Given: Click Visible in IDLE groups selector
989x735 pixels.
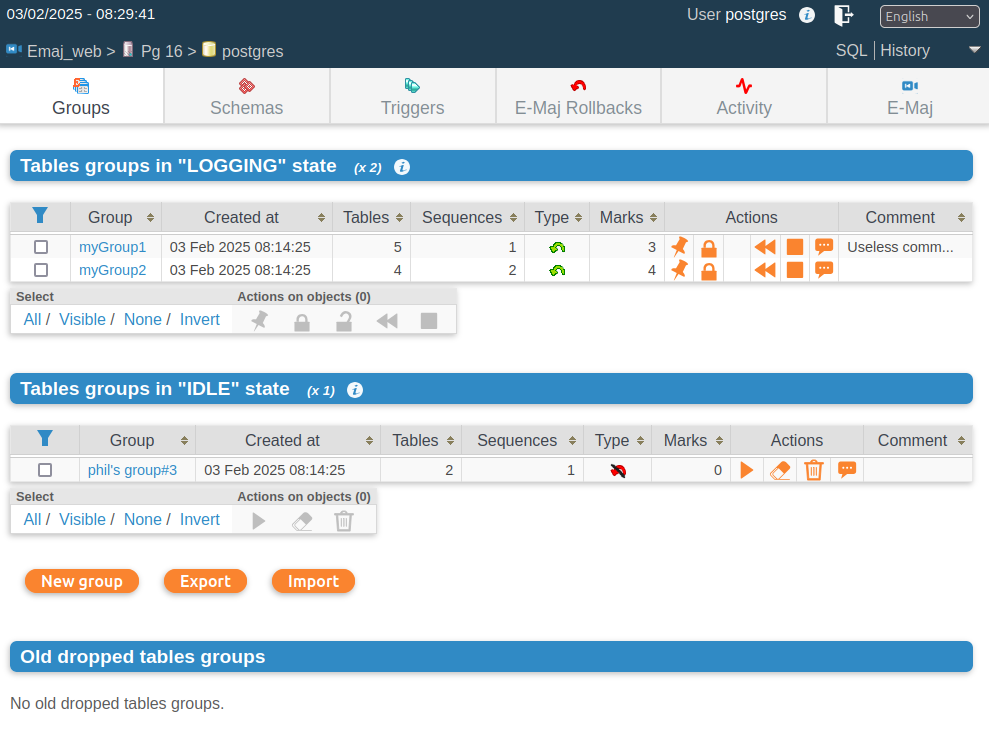Looking at the screenshot, I should click(82, 519).
